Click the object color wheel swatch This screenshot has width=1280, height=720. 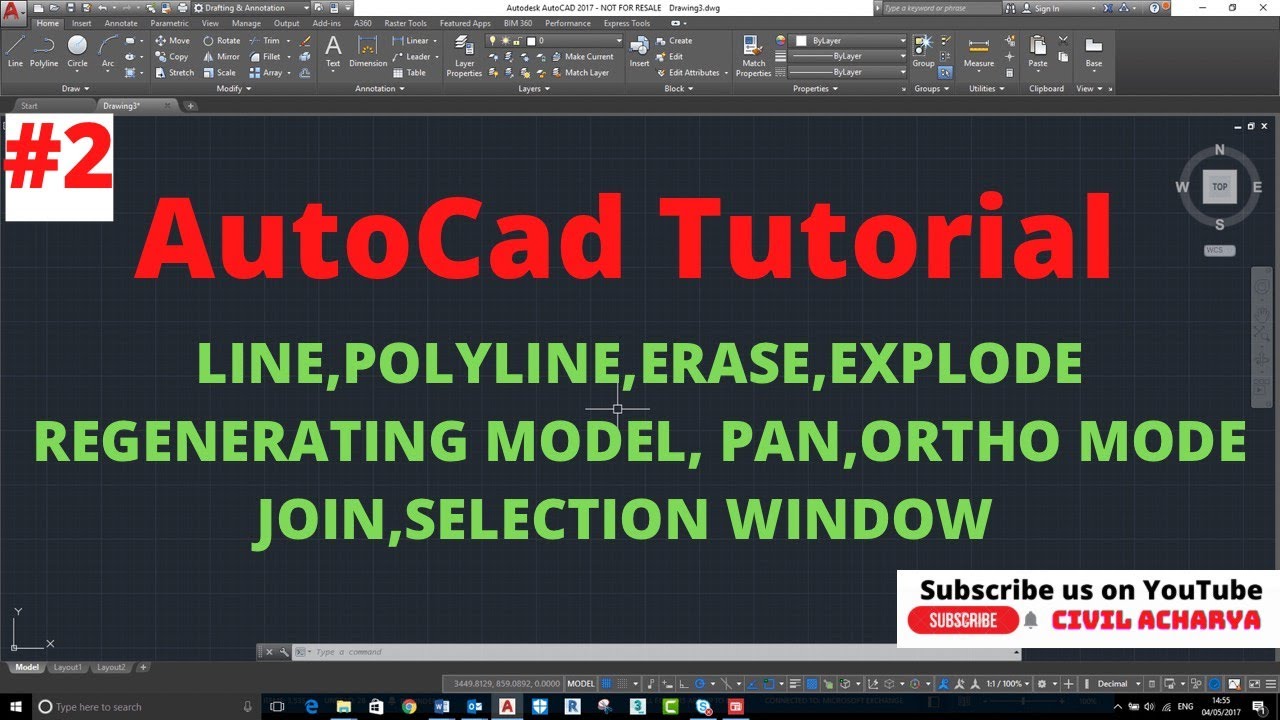tap(781, 41)
